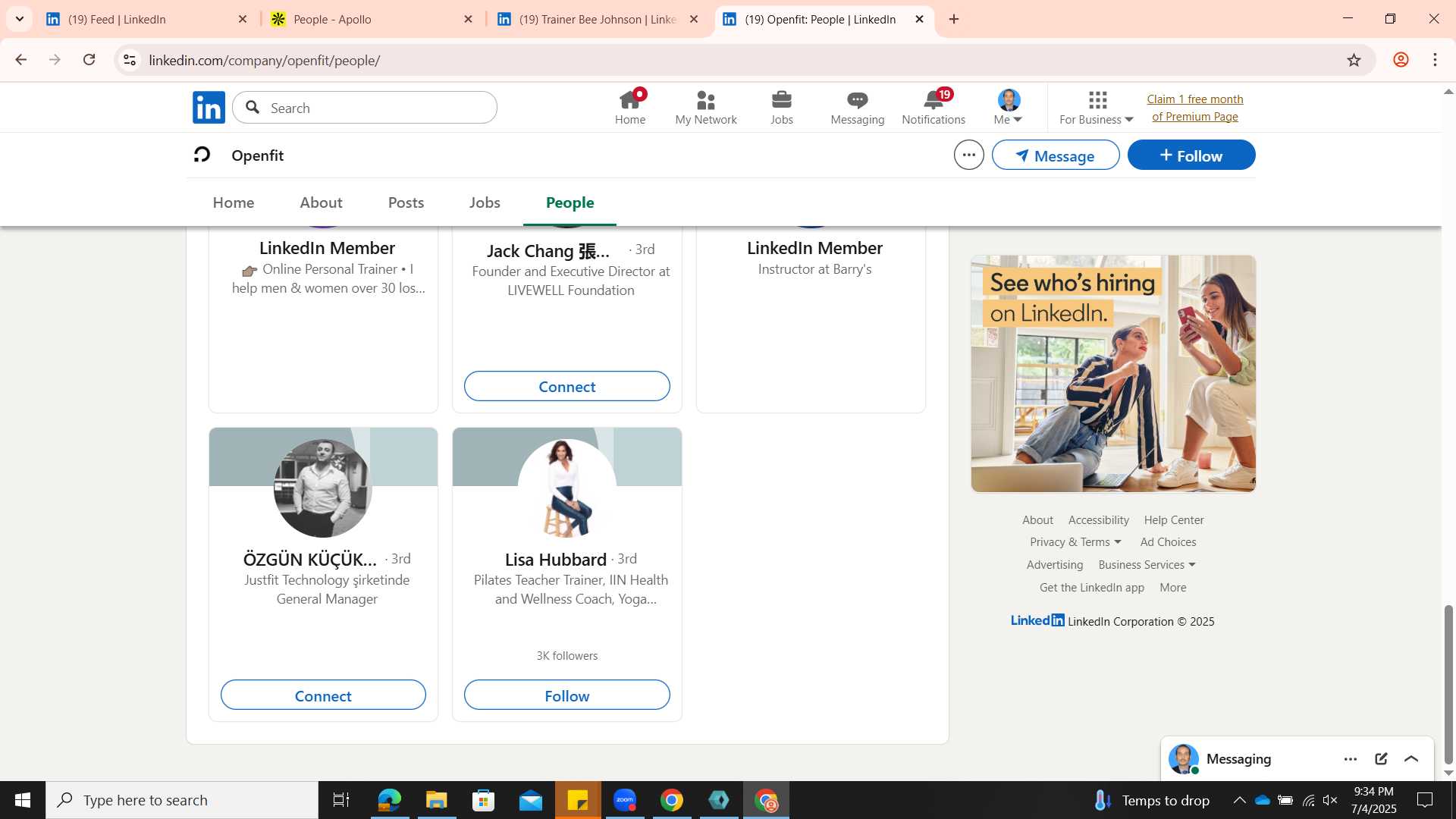Click the More footer link

[x=1172, y=588]
